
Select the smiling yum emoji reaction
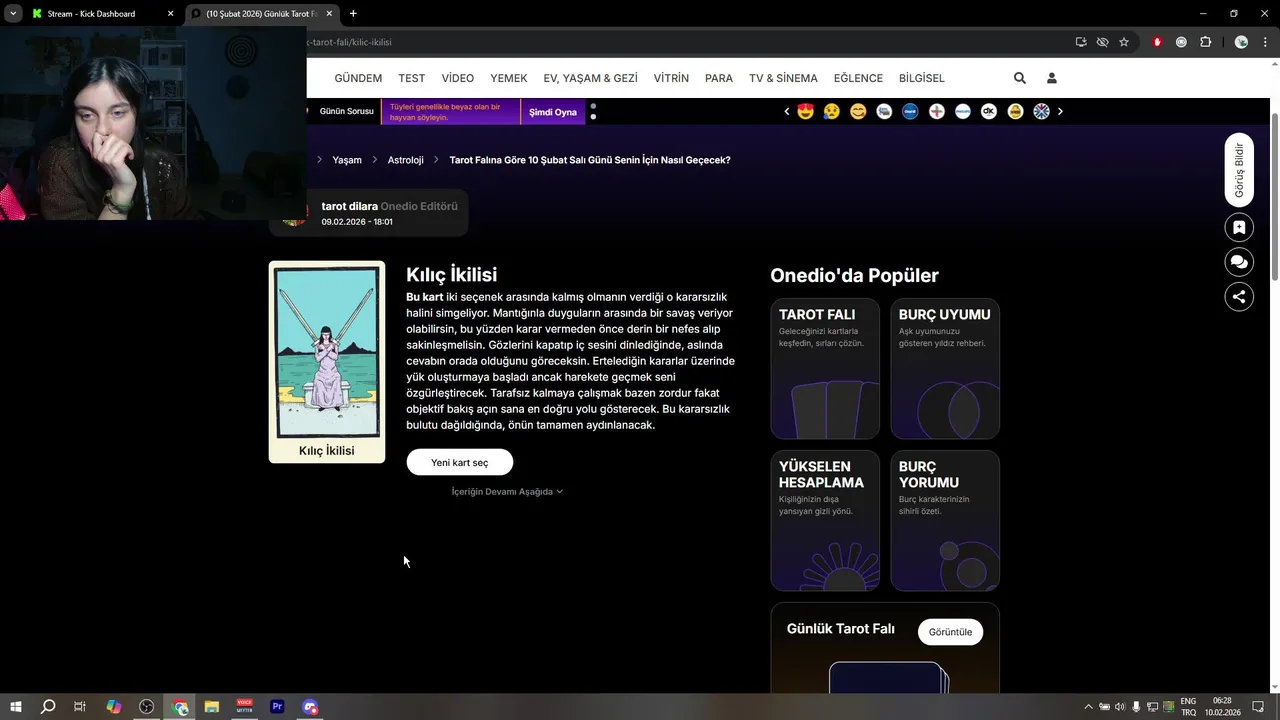[858, 111]
